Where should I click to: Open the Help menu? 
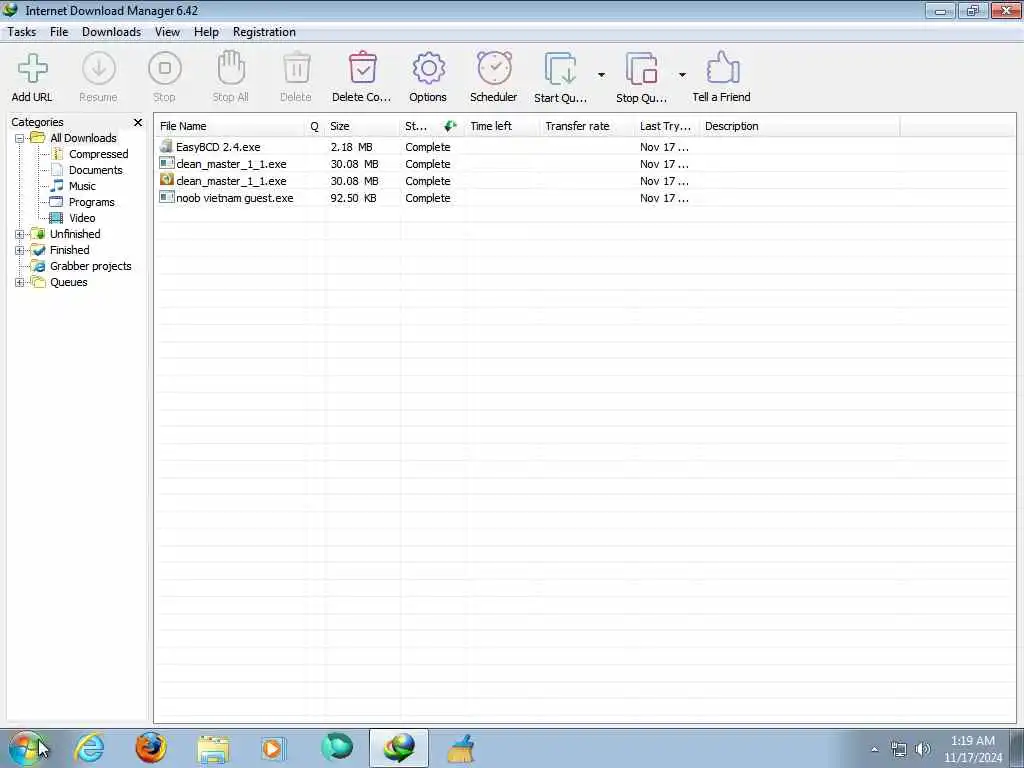(x=206, y=32)
